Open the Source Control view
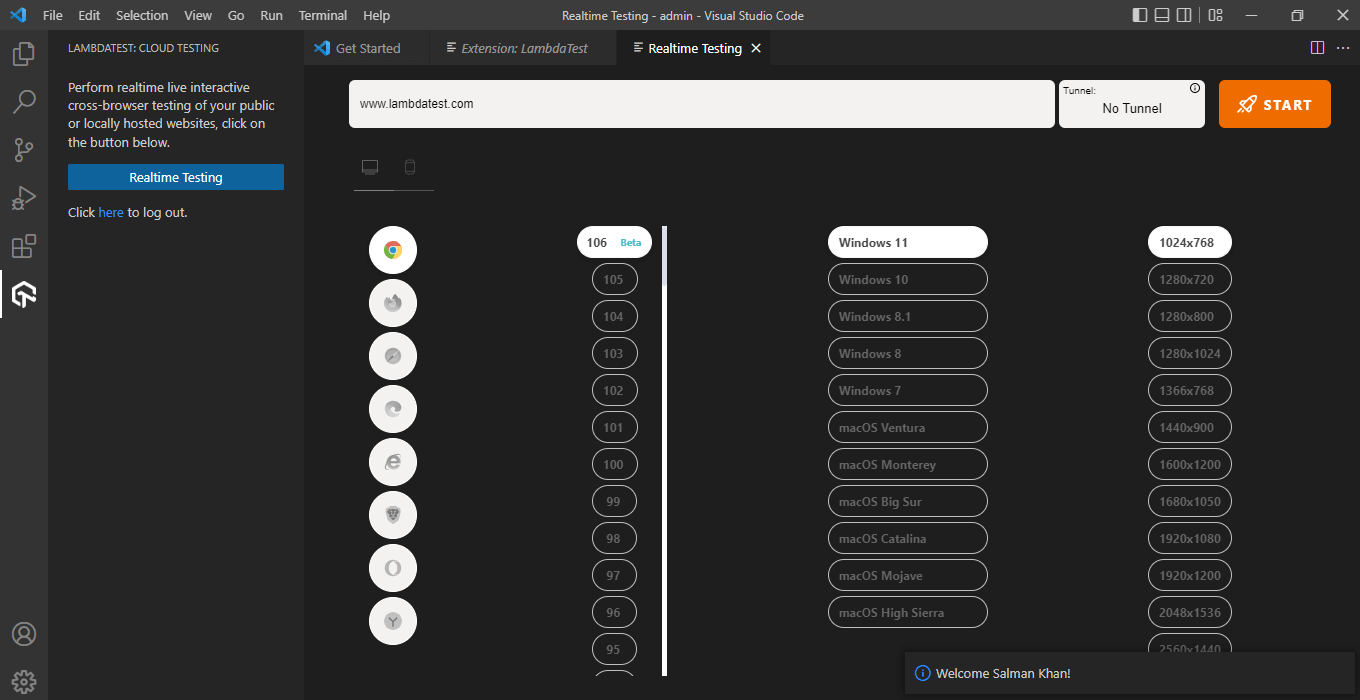Viewport: 1360px width, 700px height. pos(24,150)
